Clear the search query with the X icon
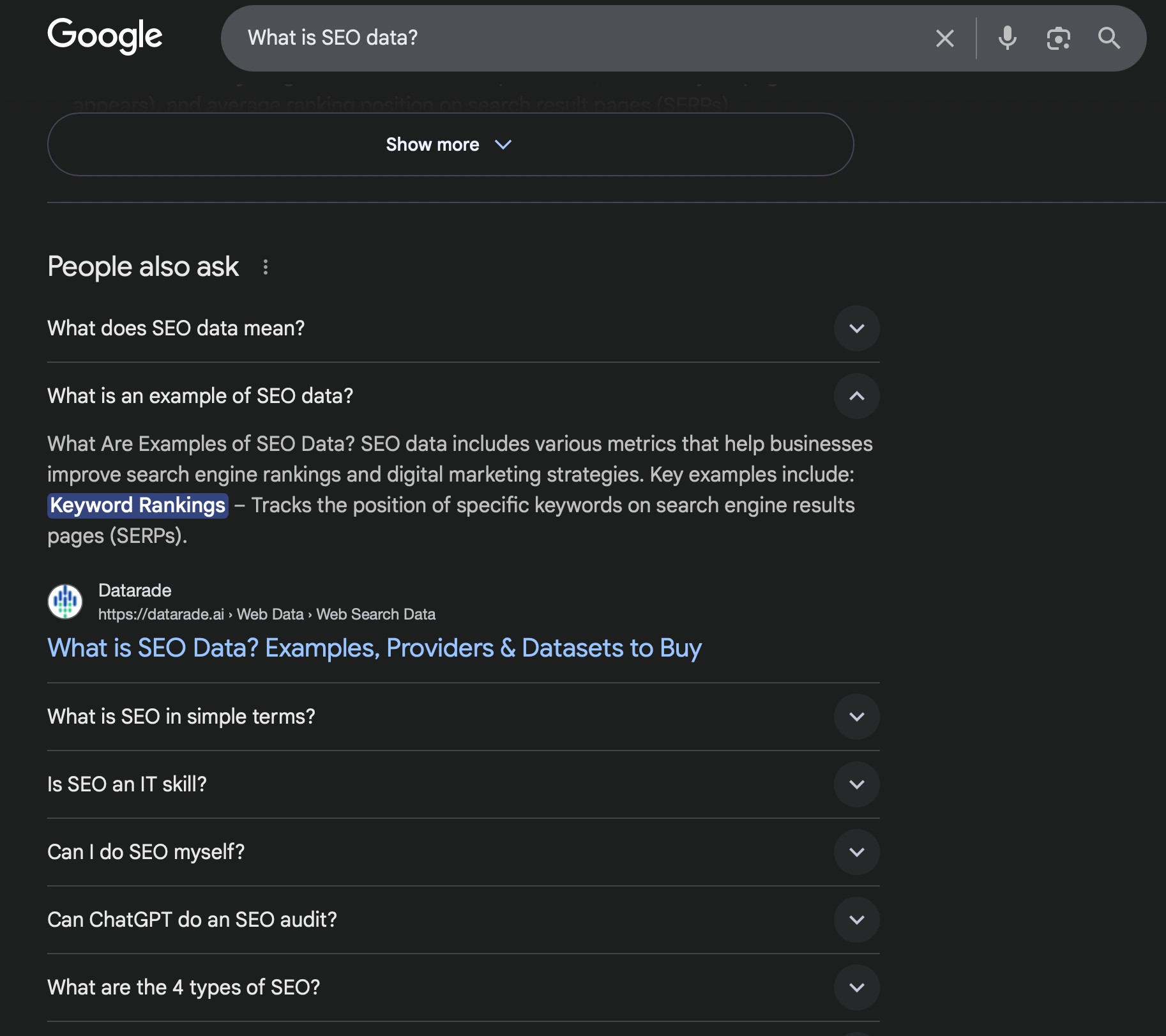This screenshot has height=1036, width=1166. pyautogui.click(x=944, y=38)
